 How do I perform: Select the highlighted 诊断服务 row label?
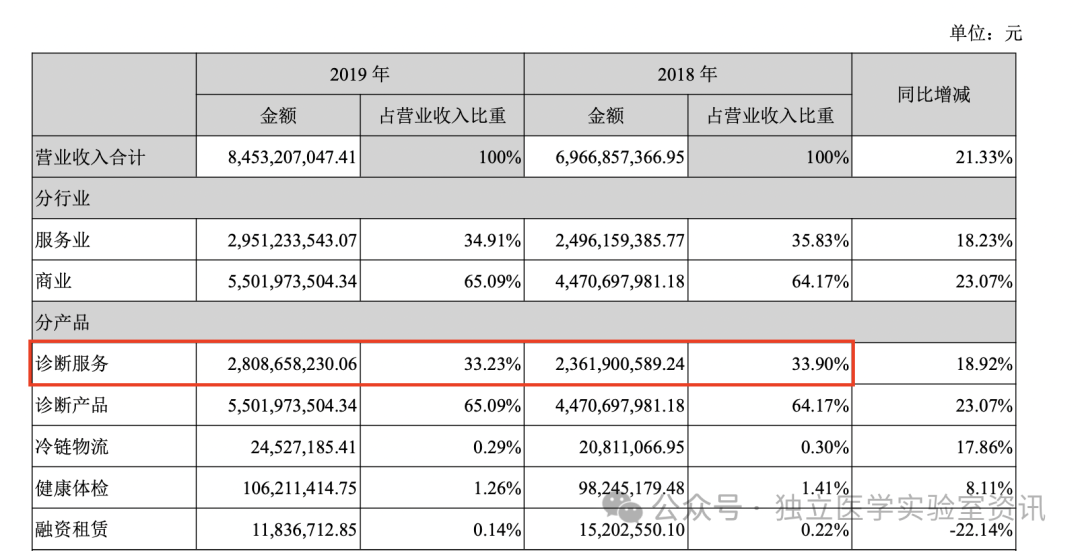(x=72, y=364)
